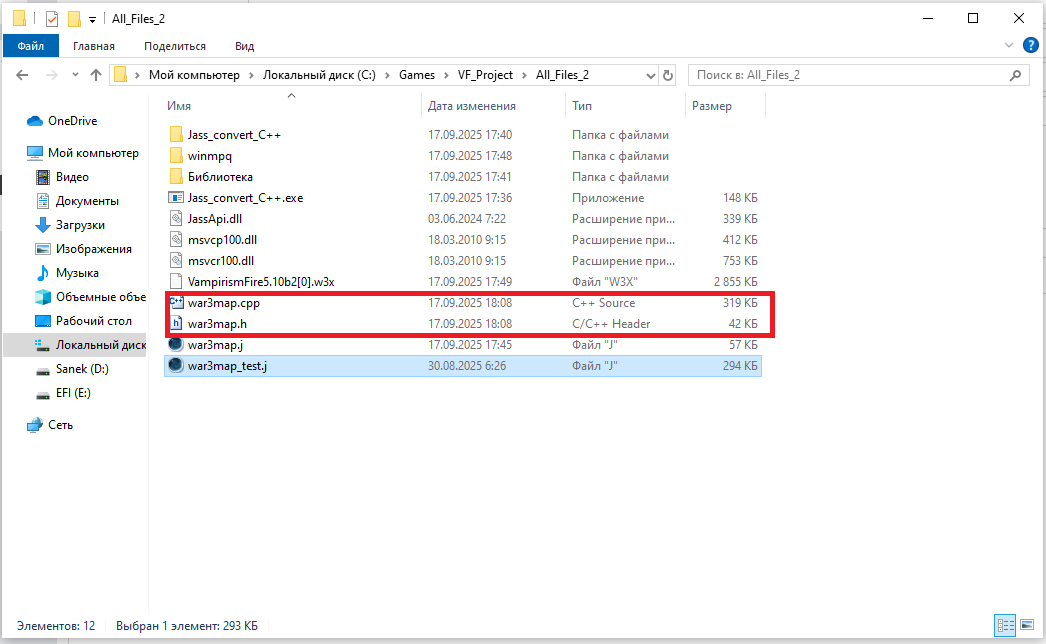The height and width of the screenshot is (644, 1046).
Task: Select the war3map.h header file icon
Action: point(176,324)
